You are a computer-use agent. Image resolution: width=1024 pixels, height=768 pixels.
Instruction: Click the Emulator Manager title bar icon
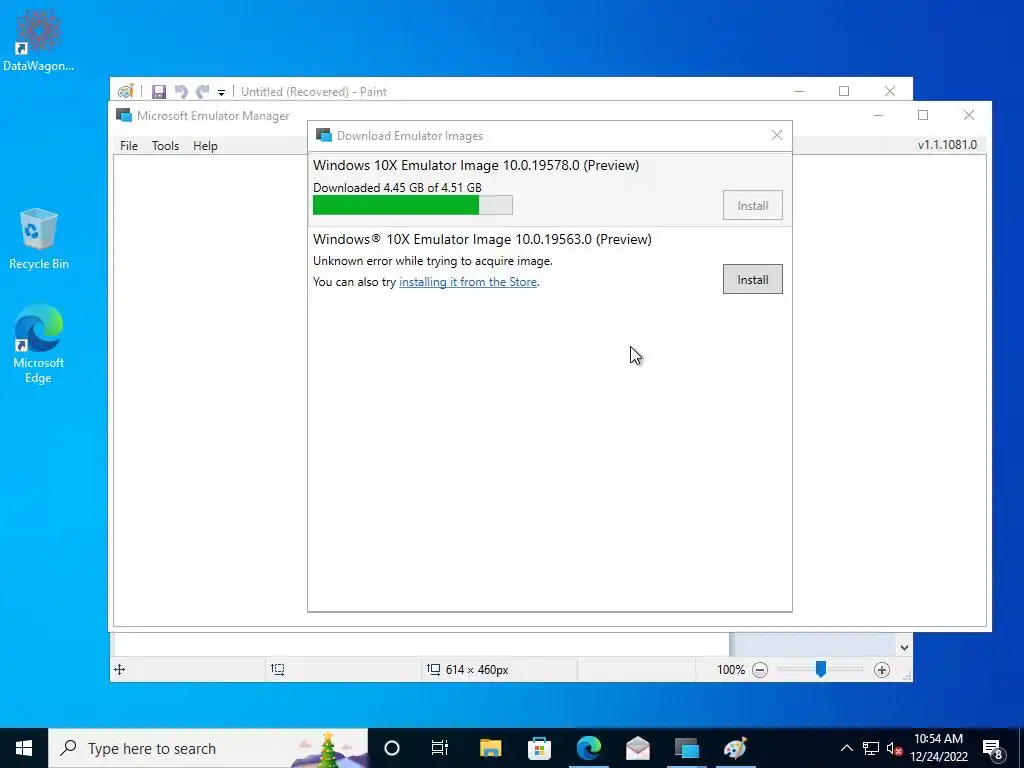(123, 116)
